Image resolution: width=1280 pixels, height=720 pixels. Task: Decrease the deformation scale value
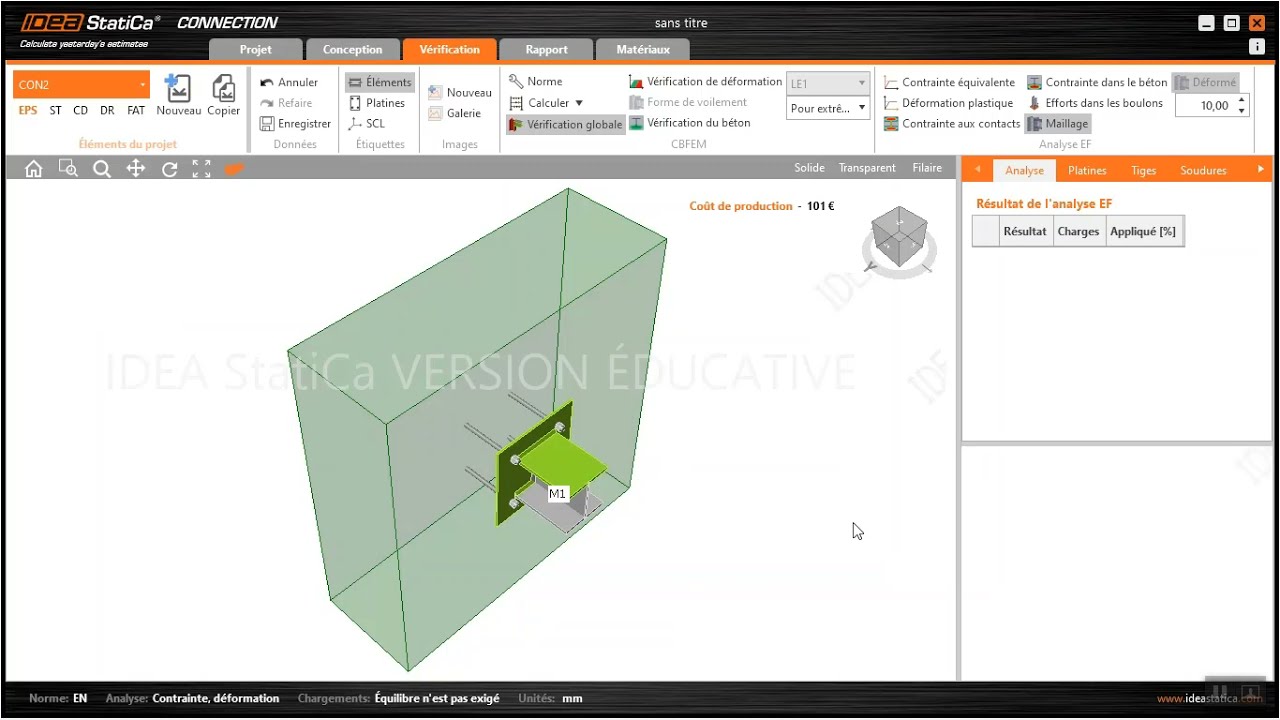(x=1242, y=111)
